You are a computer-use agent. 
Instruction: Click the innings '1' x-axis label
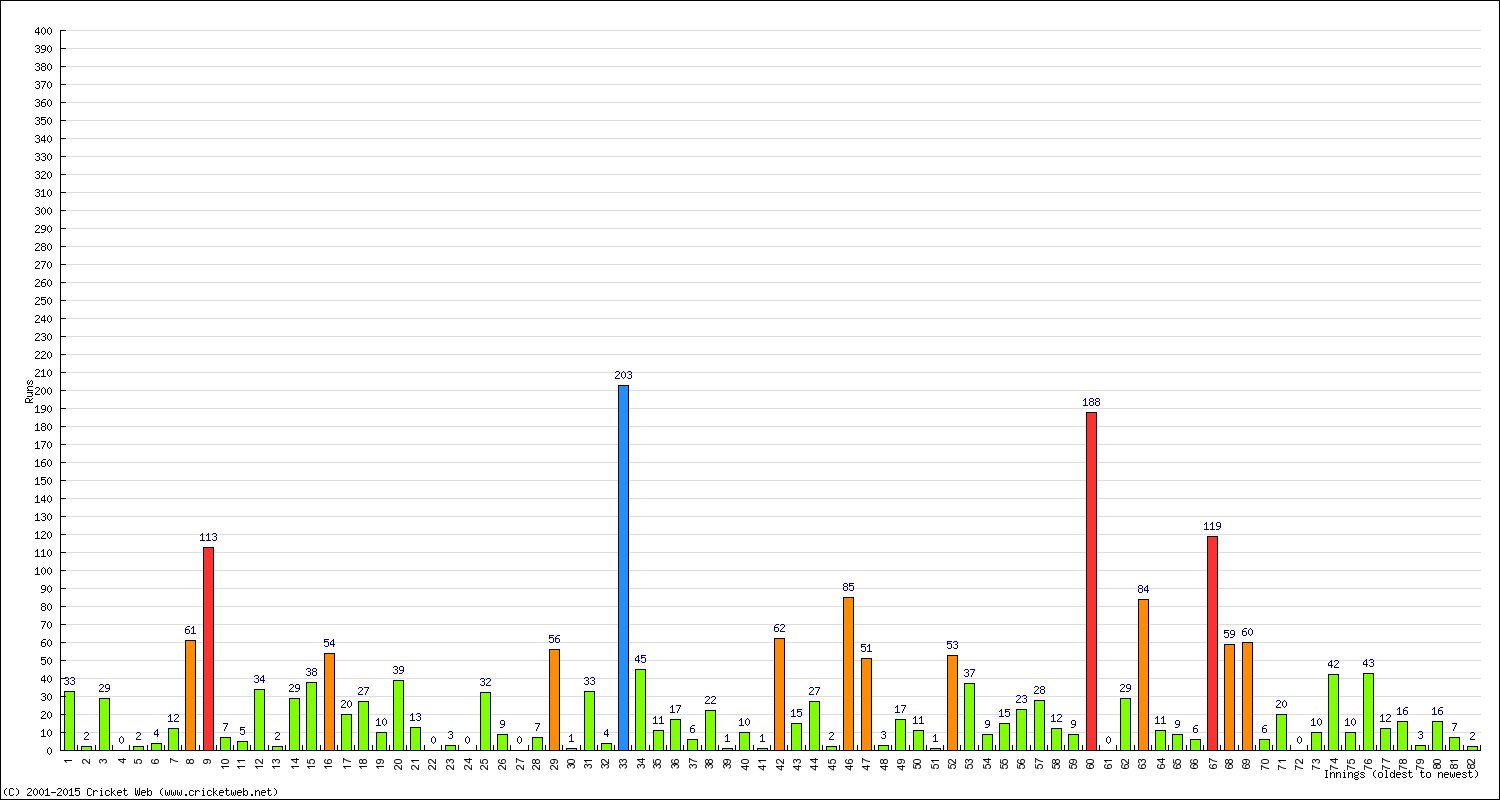coord(69,762)
